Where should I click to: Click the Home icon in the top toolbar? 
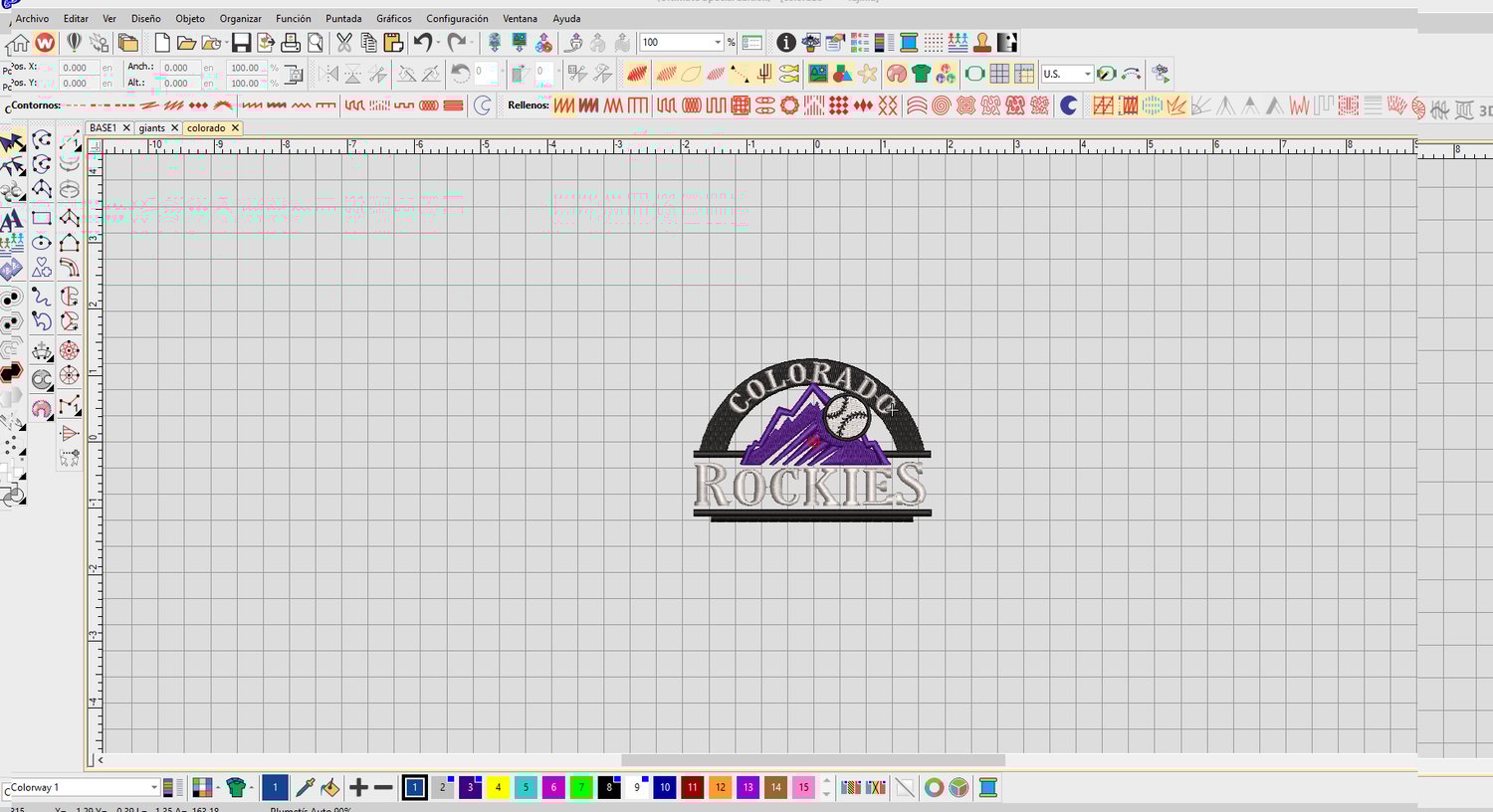tap(18, 43)
